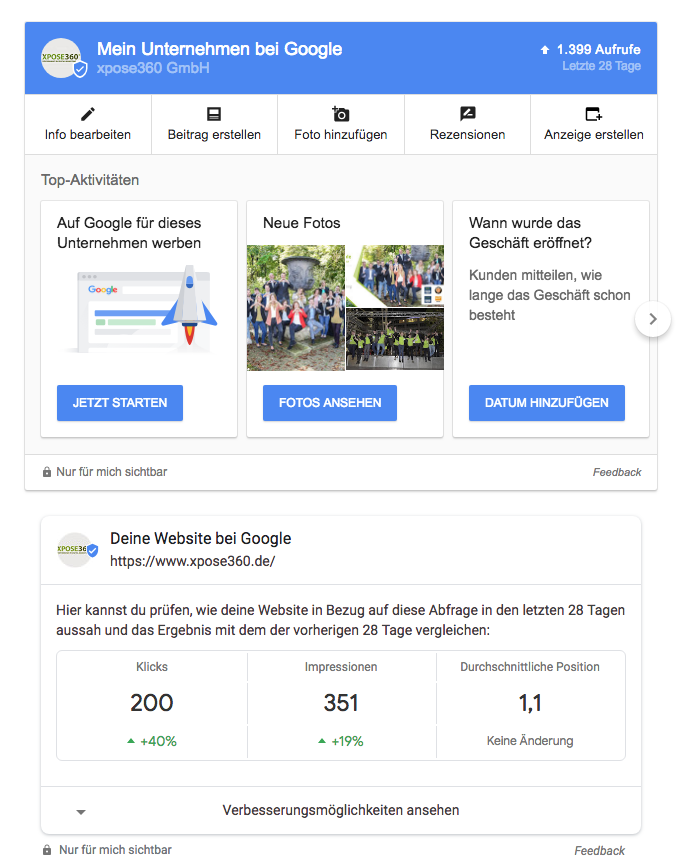Click the +40% change value
This screenshot has height=862, width=687.
(158, 742)
